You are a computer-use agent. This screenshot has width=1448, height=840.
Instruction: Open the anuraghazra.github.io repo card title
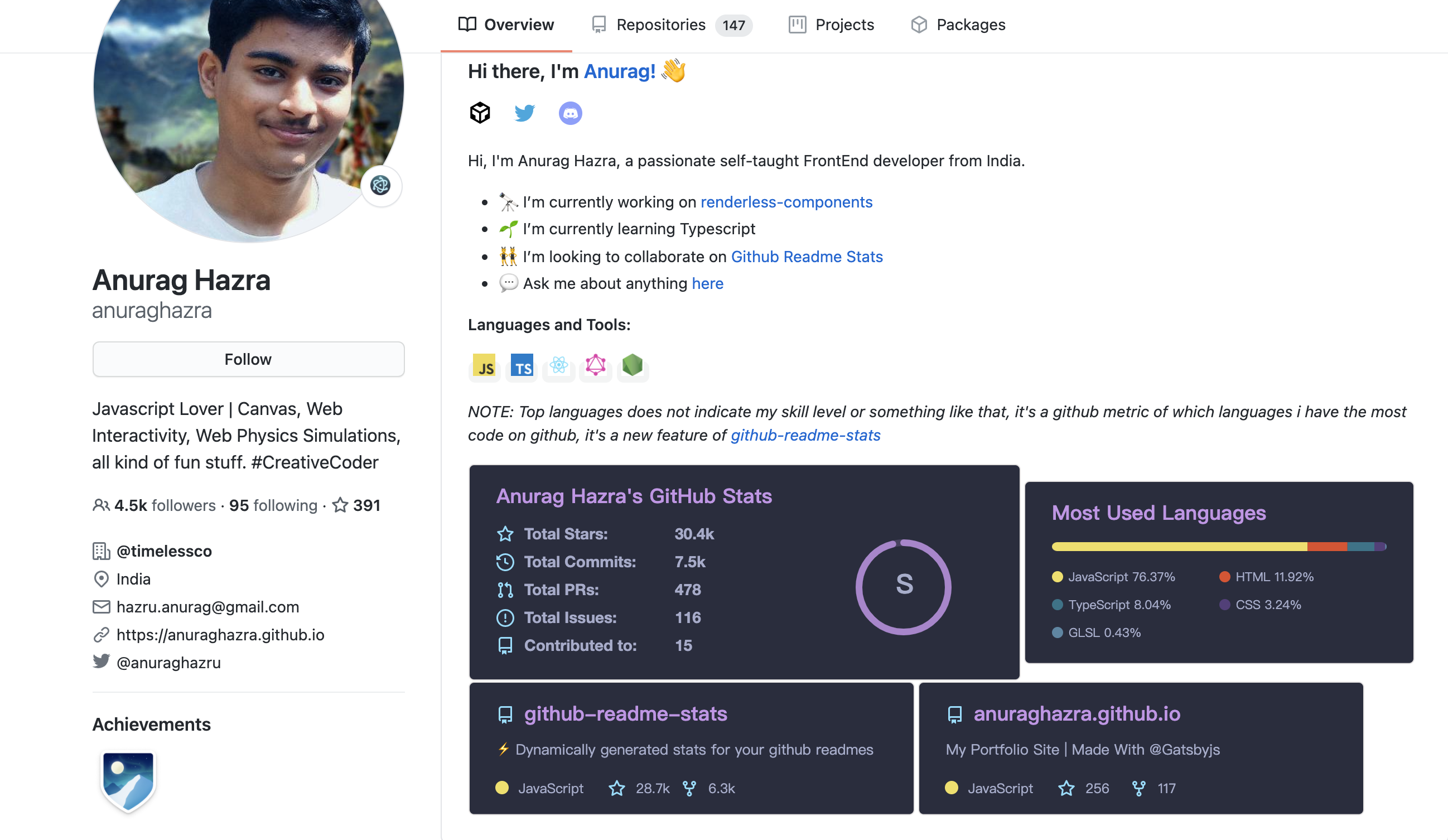[x=1077, y=714]
